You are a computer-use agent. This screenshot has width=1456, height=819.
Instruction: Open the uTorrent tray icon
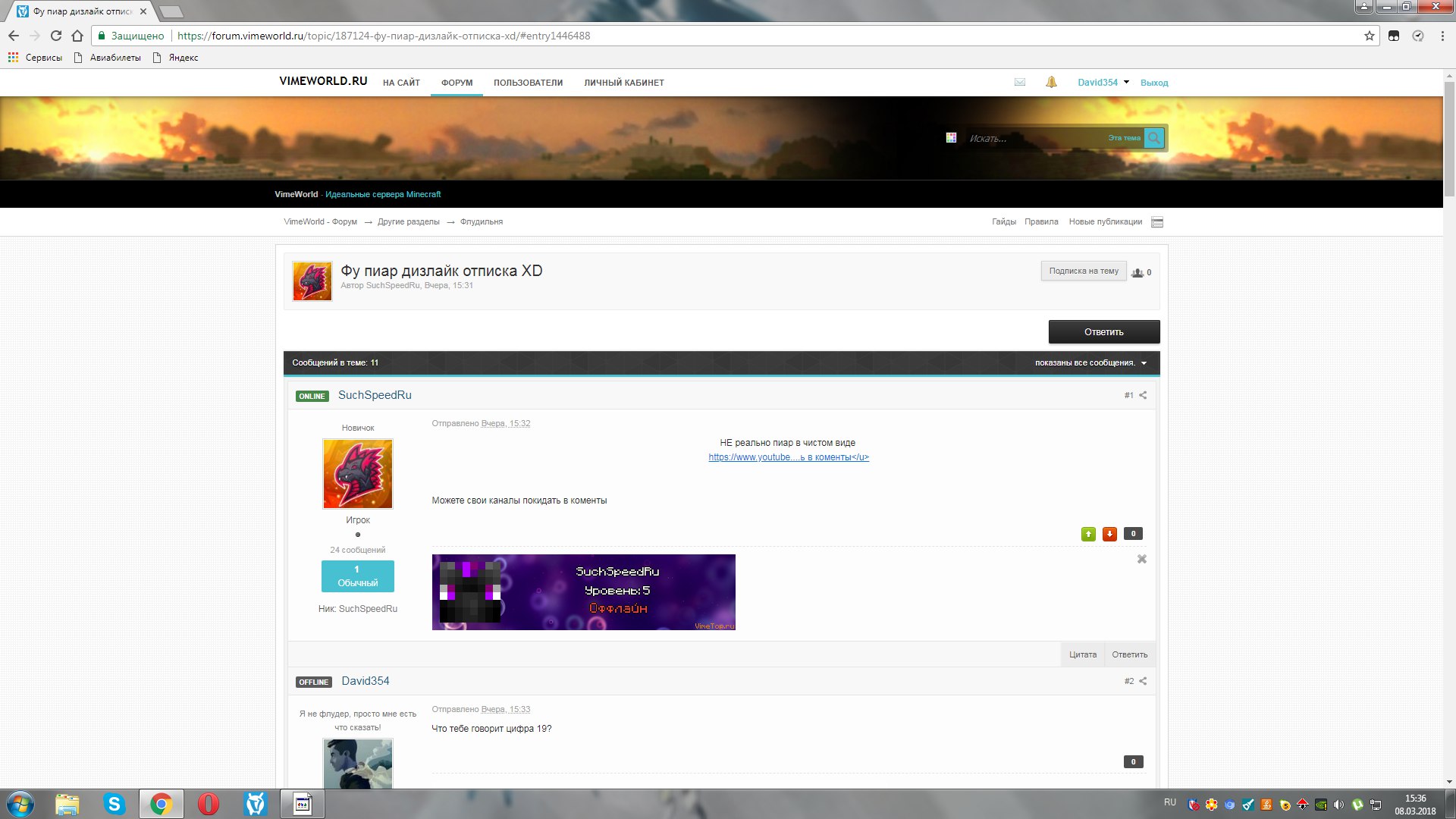pyautogui.click(x=1357, y=805)
